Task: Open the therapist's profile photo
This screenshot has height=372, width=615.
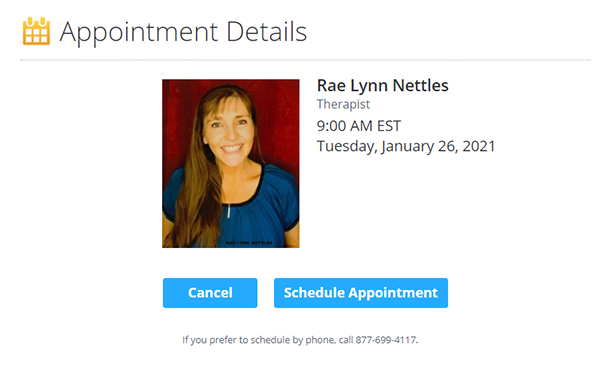Action: pyautogui.click(x=231, y=163)
